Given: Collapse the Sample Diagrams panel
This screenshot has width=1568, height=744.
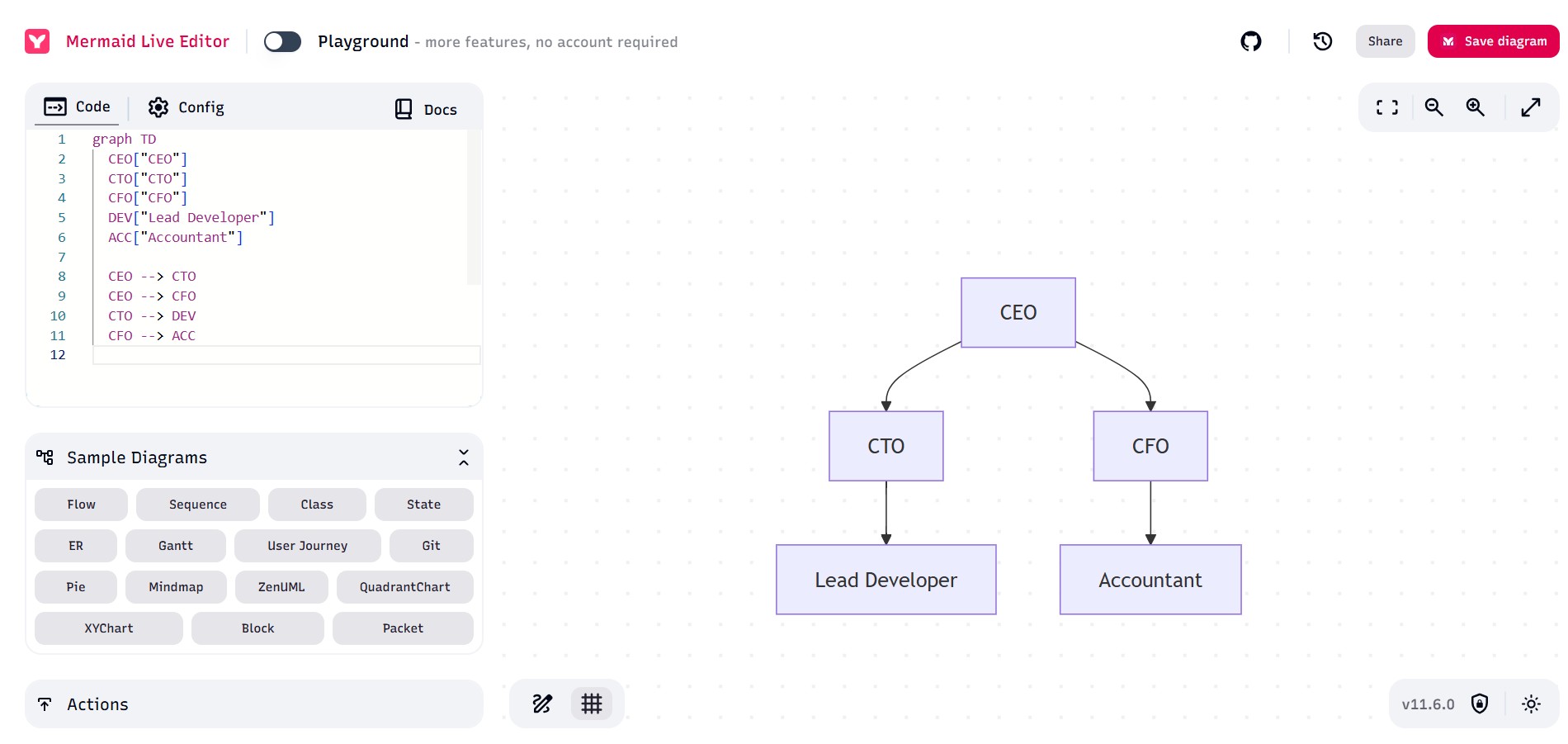Looking at the screenshot, I should (x=464, y=457).
